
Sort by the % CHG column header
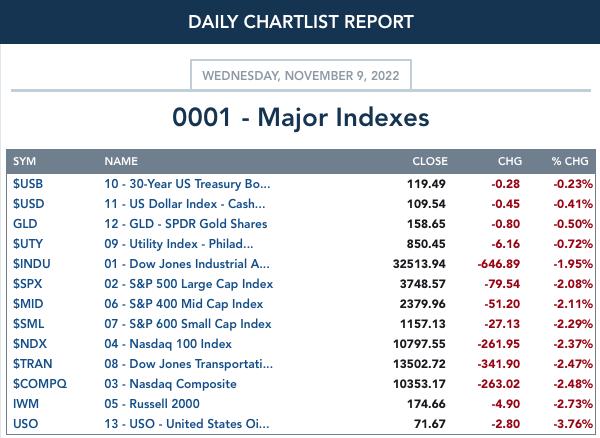point(570,161)
